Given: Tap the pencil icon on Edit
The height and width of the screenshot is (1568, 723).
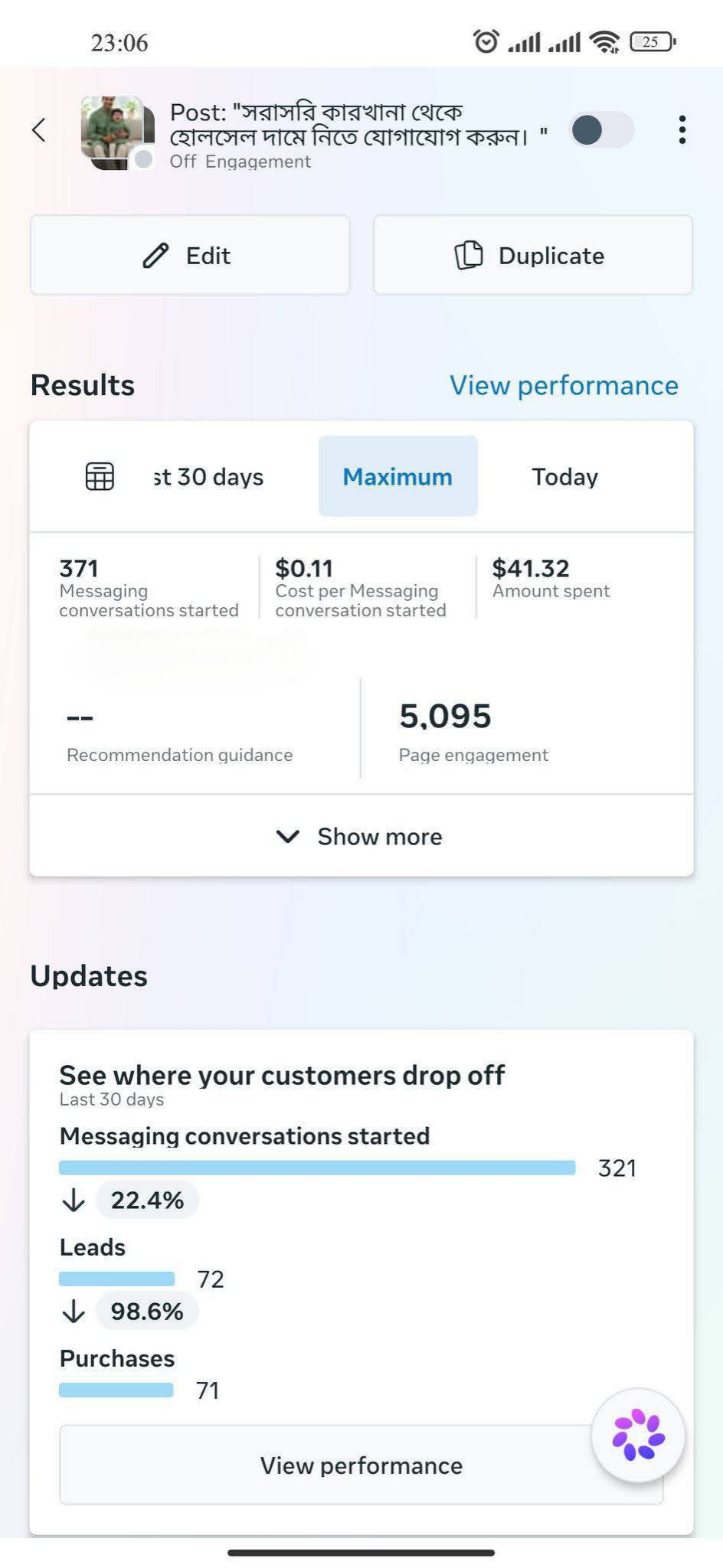Looking at the screenshot, I should (x=155, y=256).
